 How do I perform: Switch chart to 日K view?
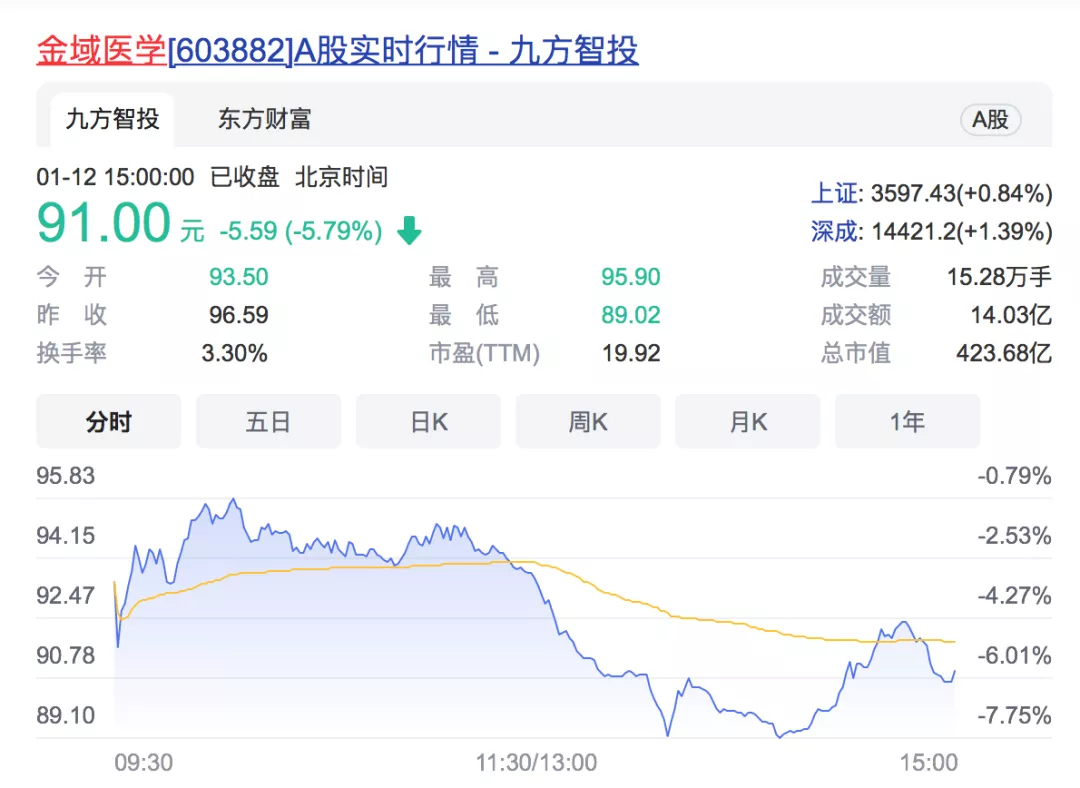tap(428, 422)
